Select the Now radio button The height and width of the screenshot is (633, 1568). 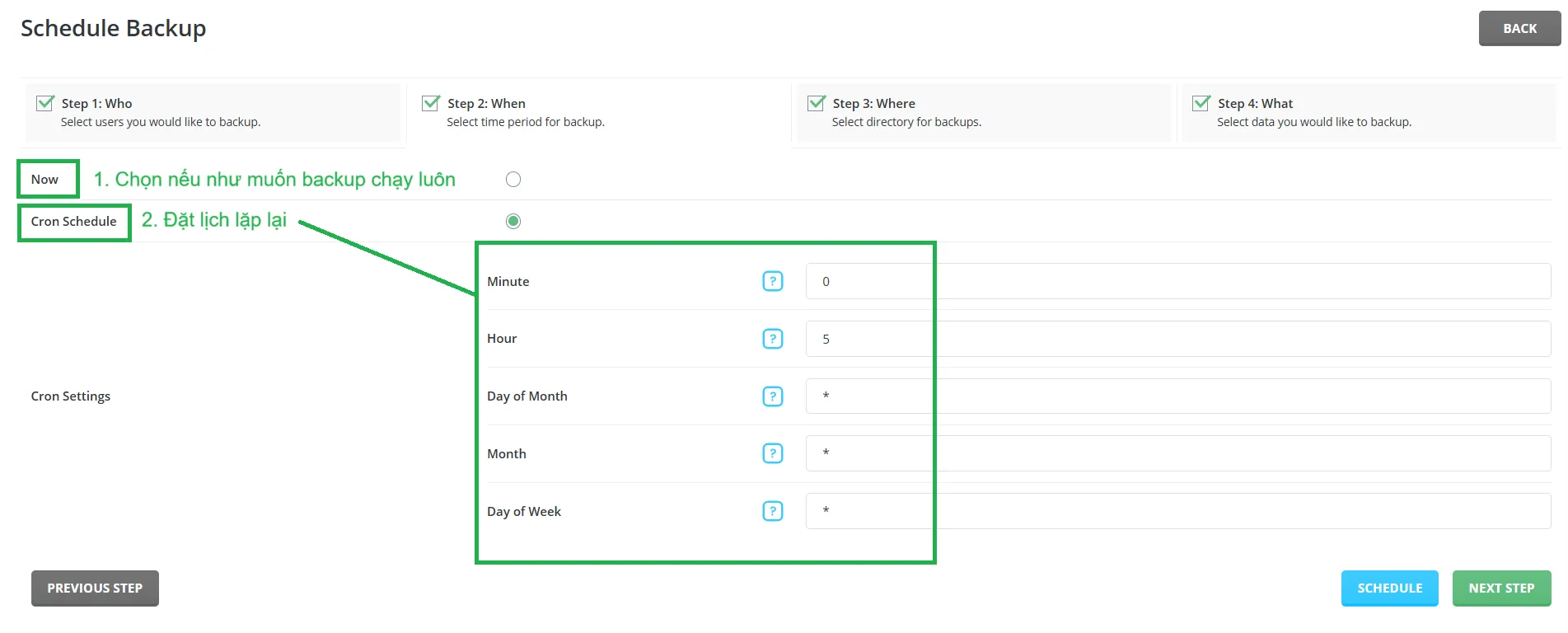pyautogui.click(x=513, y=180)
